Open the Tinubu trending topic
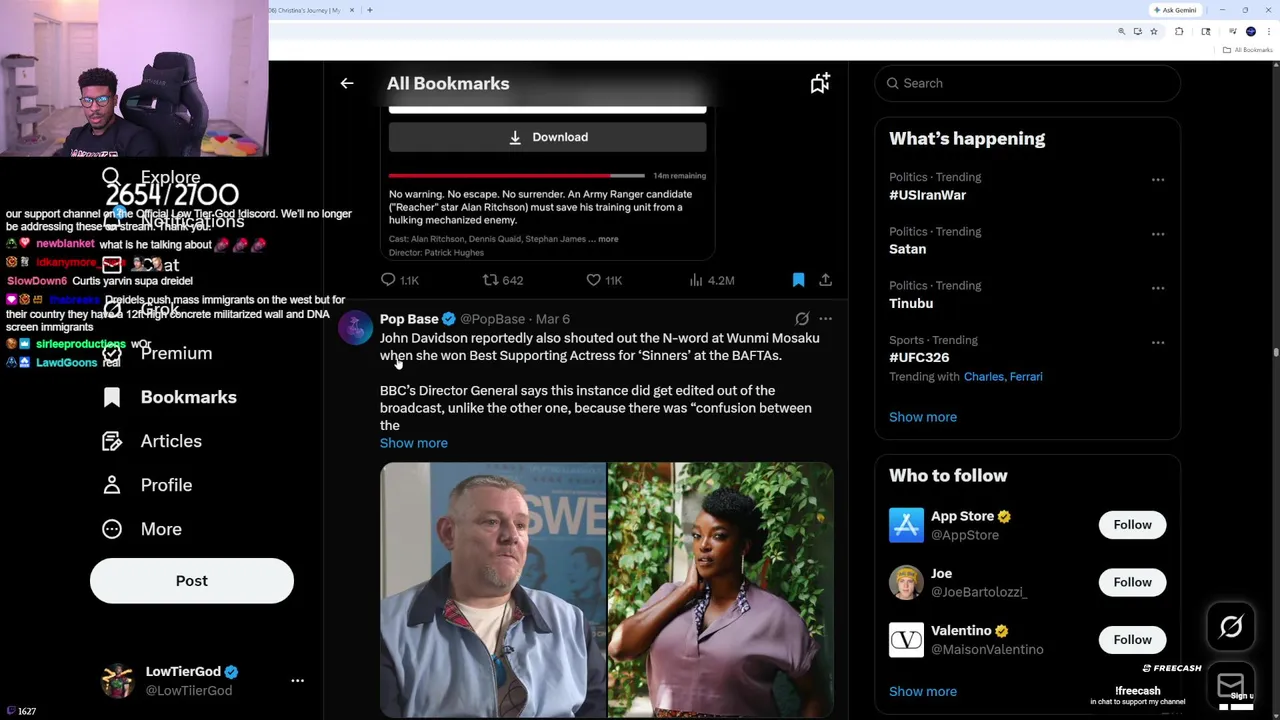Viewport: 1280px width, 720px height. tap(911, 303)
